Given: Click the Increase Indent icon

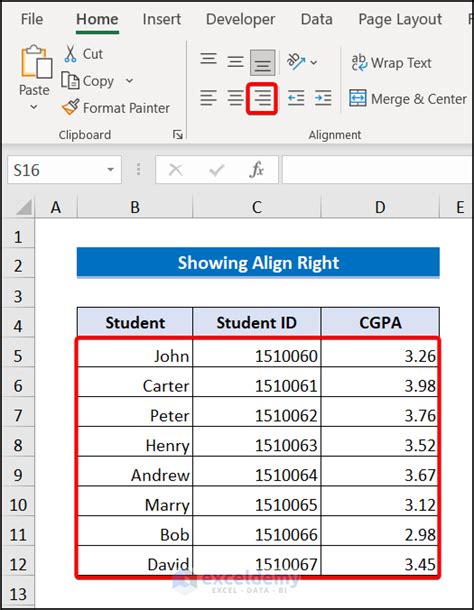Looking at the screenshot, I should tap(323, 98).
